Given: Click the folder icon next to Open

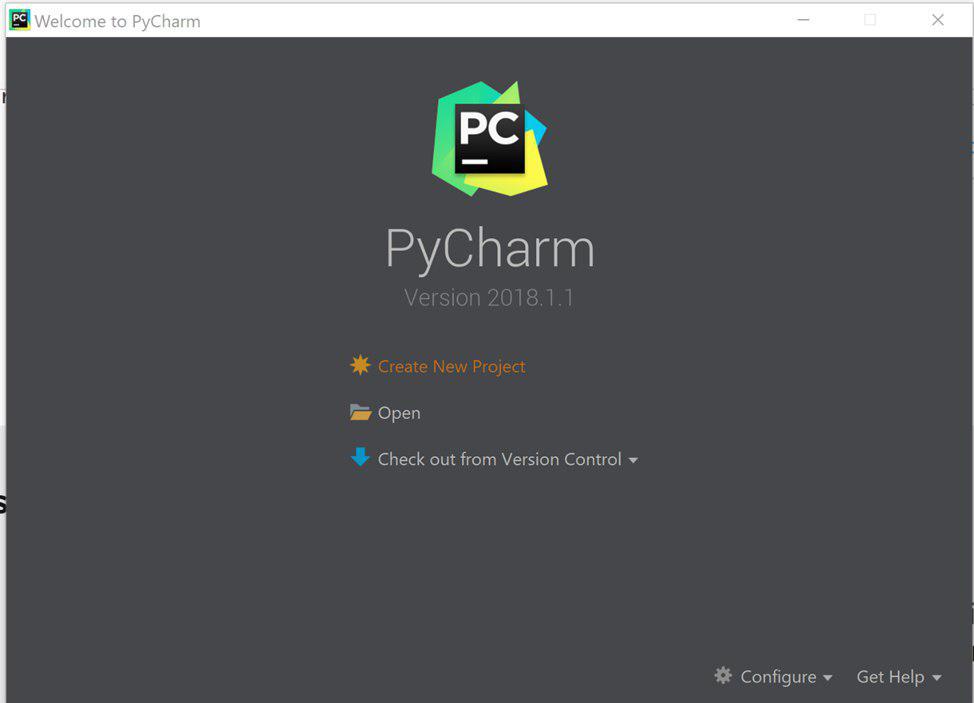Looking at the screenshot, I should (360, 412).
